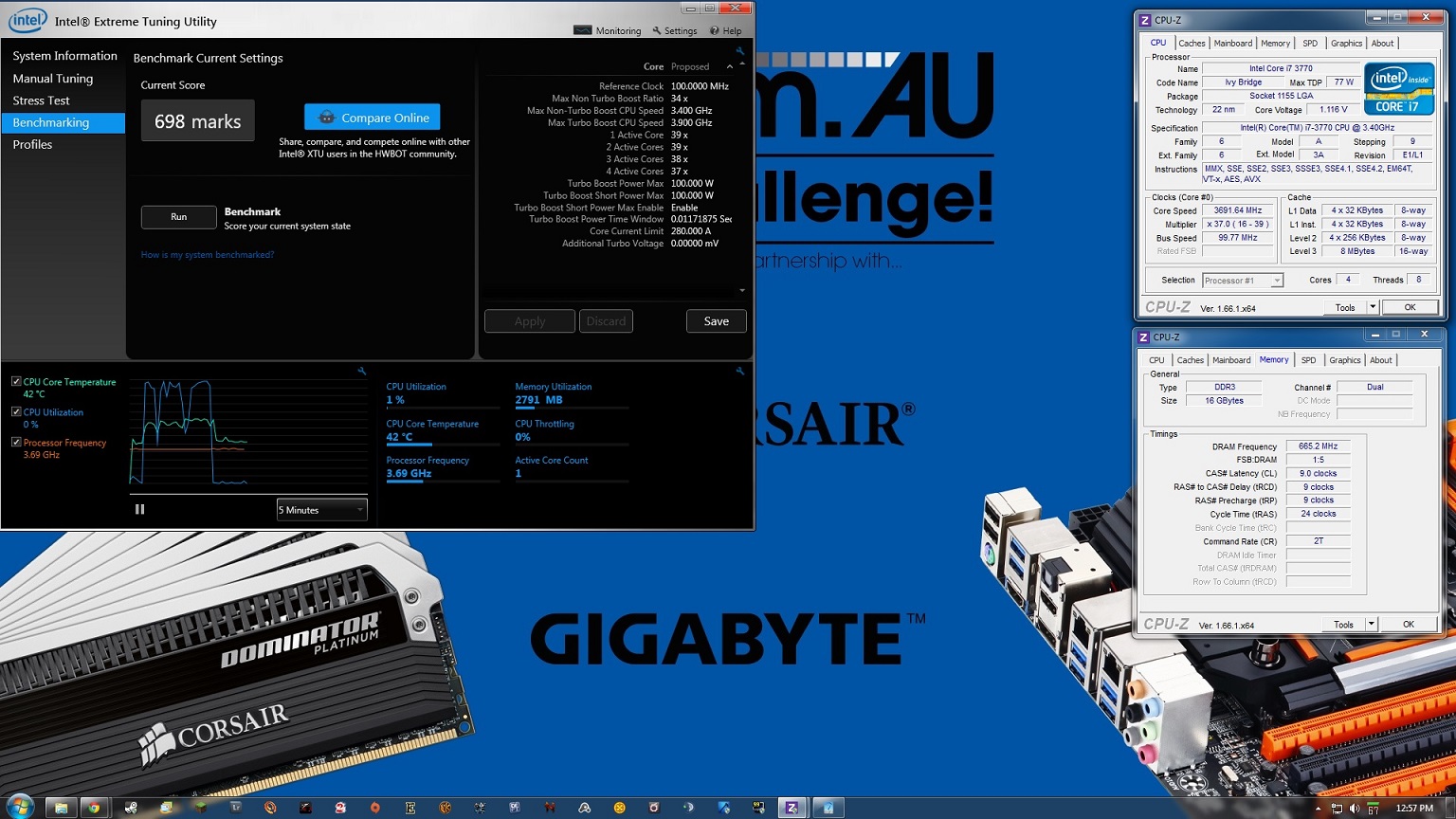Switch to CPU-Z via its purple taskbar icon

coord(792,808)
